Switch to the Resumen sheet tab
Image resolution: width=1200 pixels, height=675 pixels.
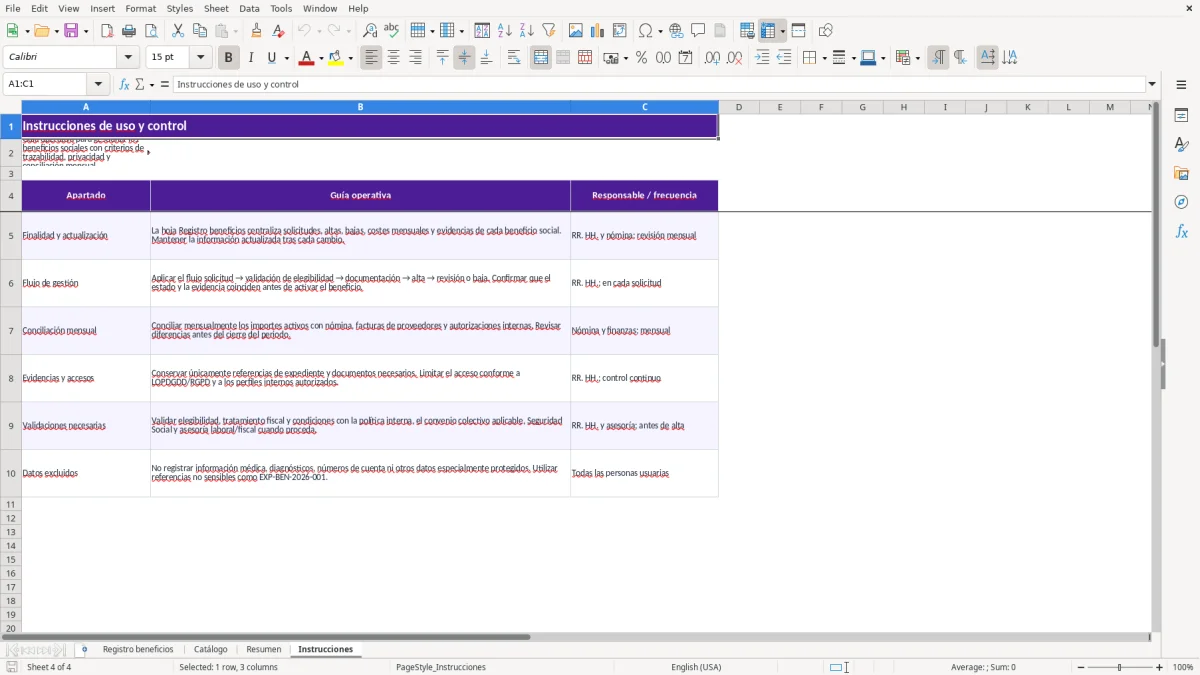click(264, 650)
